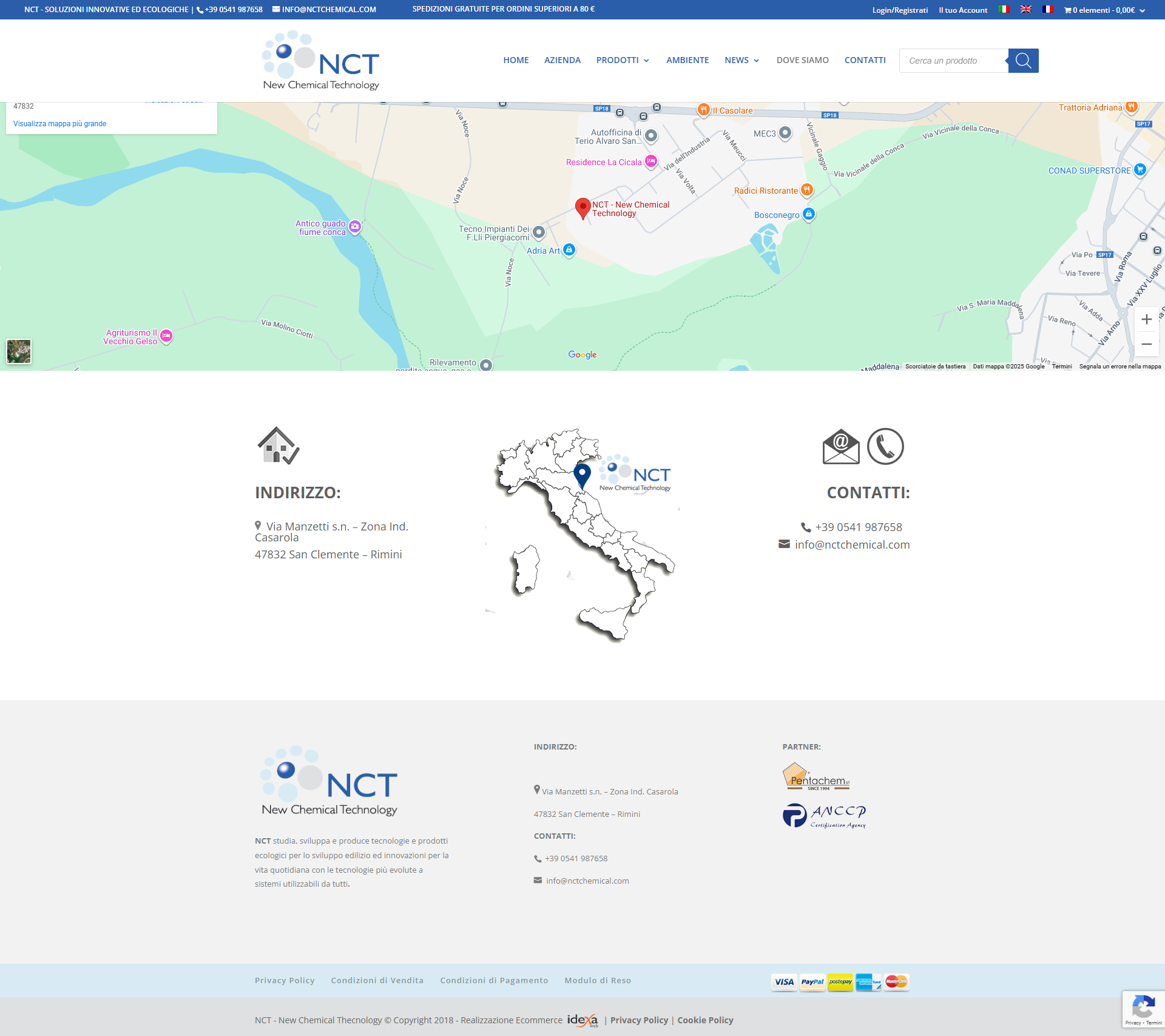Click the Cookie Policy link

point(705,1020)
